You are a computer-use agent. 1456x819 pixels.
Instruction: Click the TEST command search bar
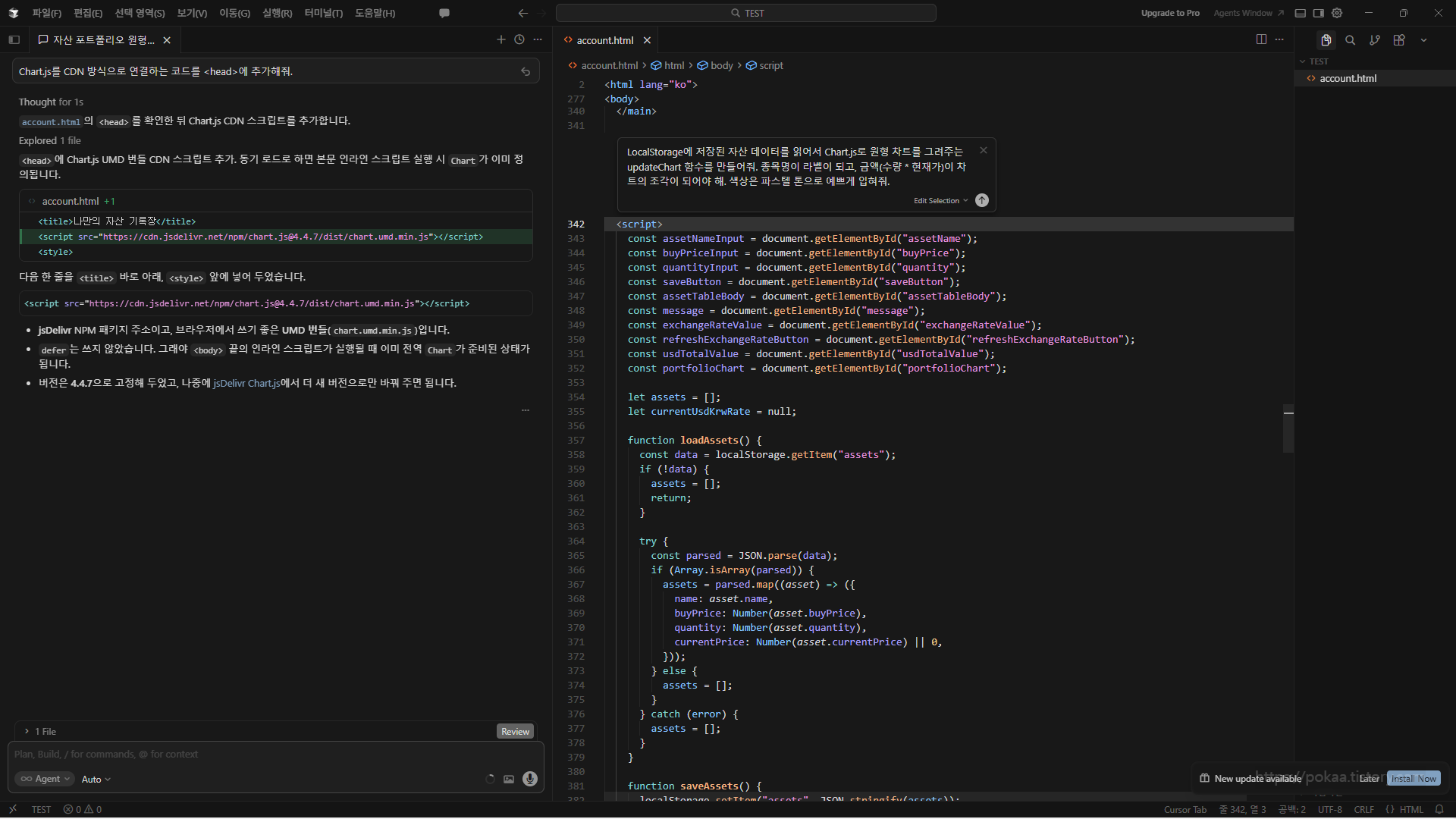pyautogui.click(x=746, y=13)
